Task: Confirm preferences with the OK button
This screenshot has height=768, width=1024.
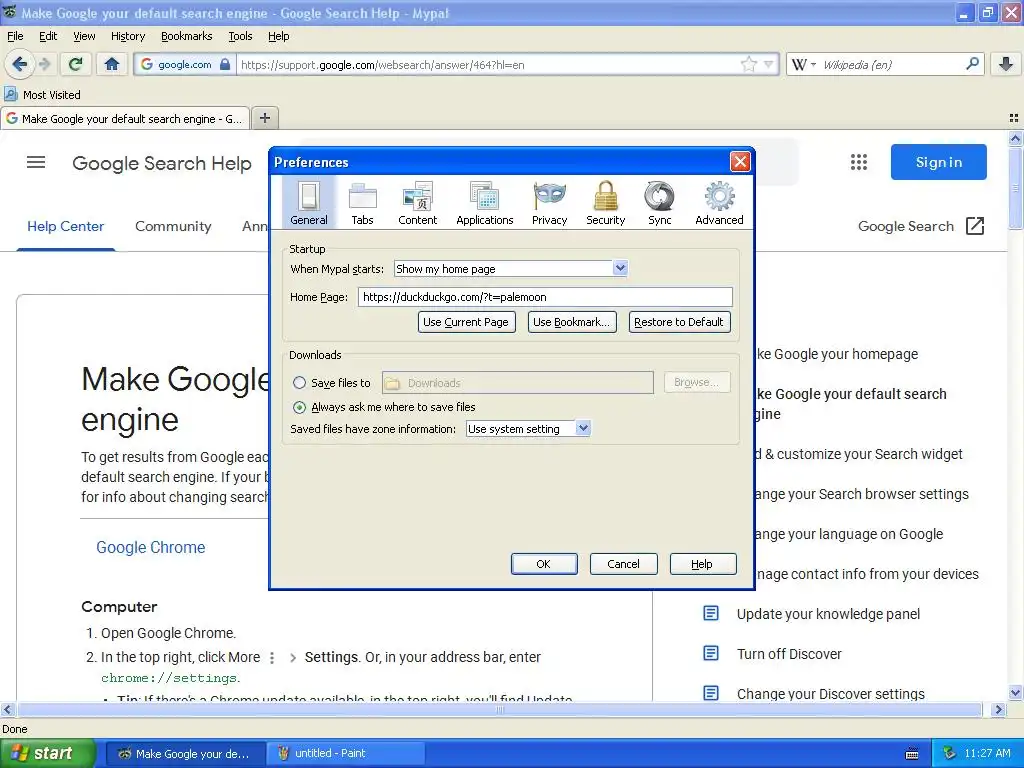Action: click(543, 564)
